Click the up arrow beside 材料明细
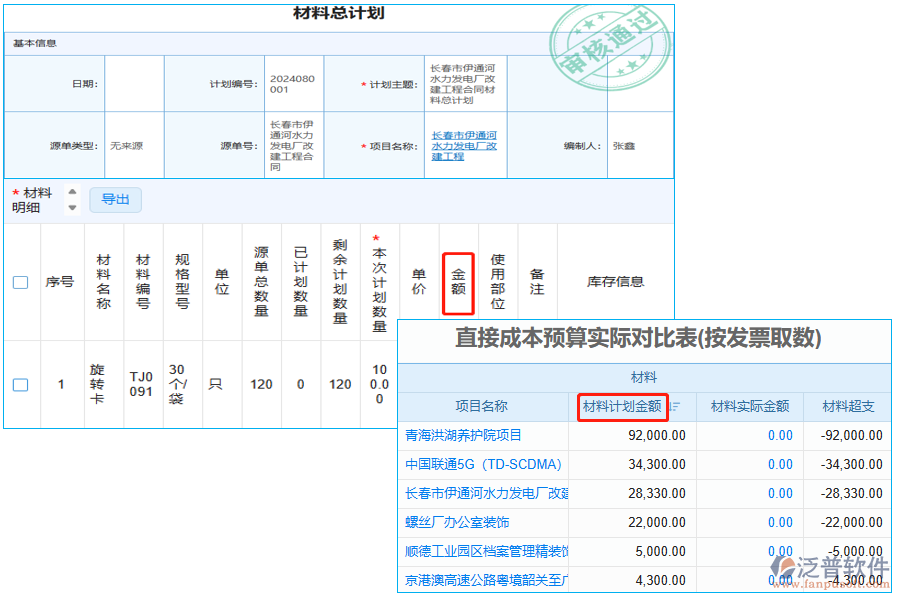Viewport: 900px width, 600px height. [x=71, y=192]
